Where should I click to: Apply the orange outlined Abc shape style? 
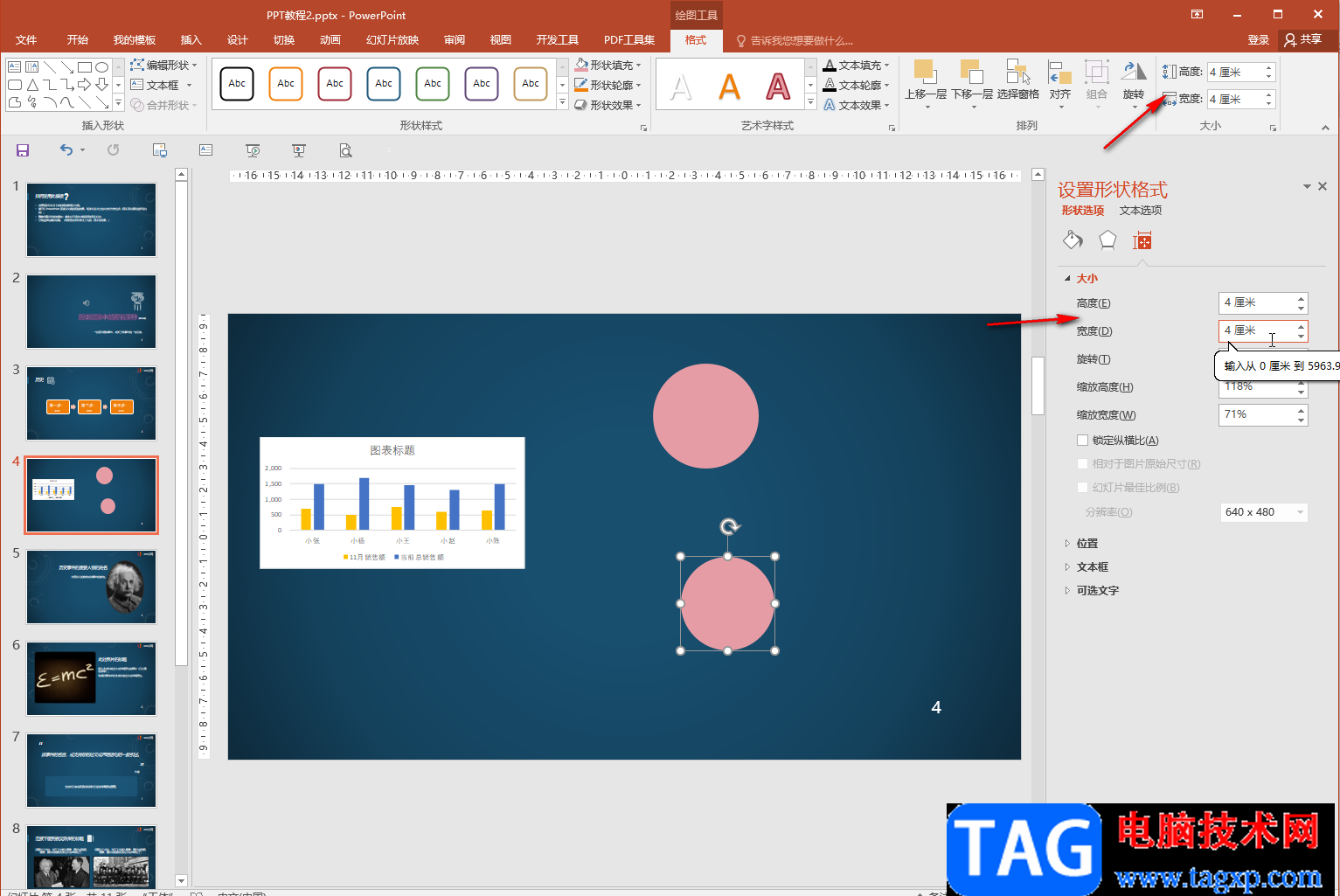coord(286,84)
